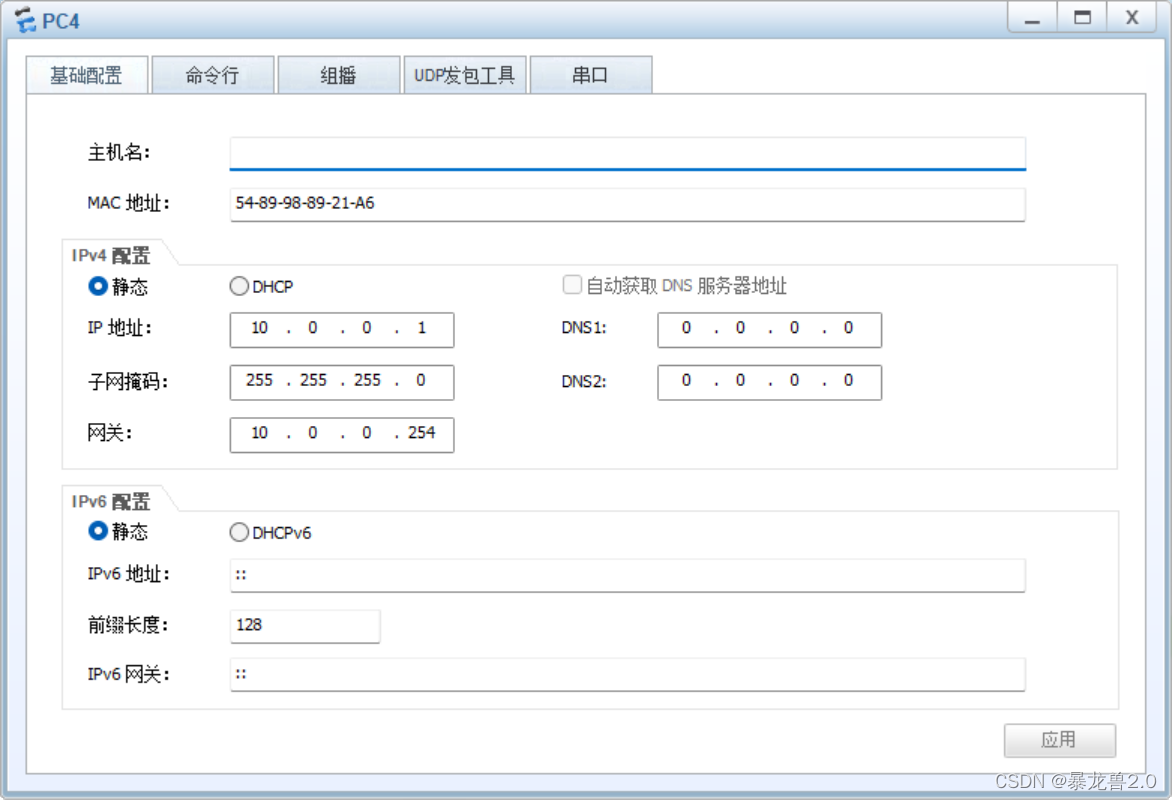Open the 命令行 tab

[213, 75]
